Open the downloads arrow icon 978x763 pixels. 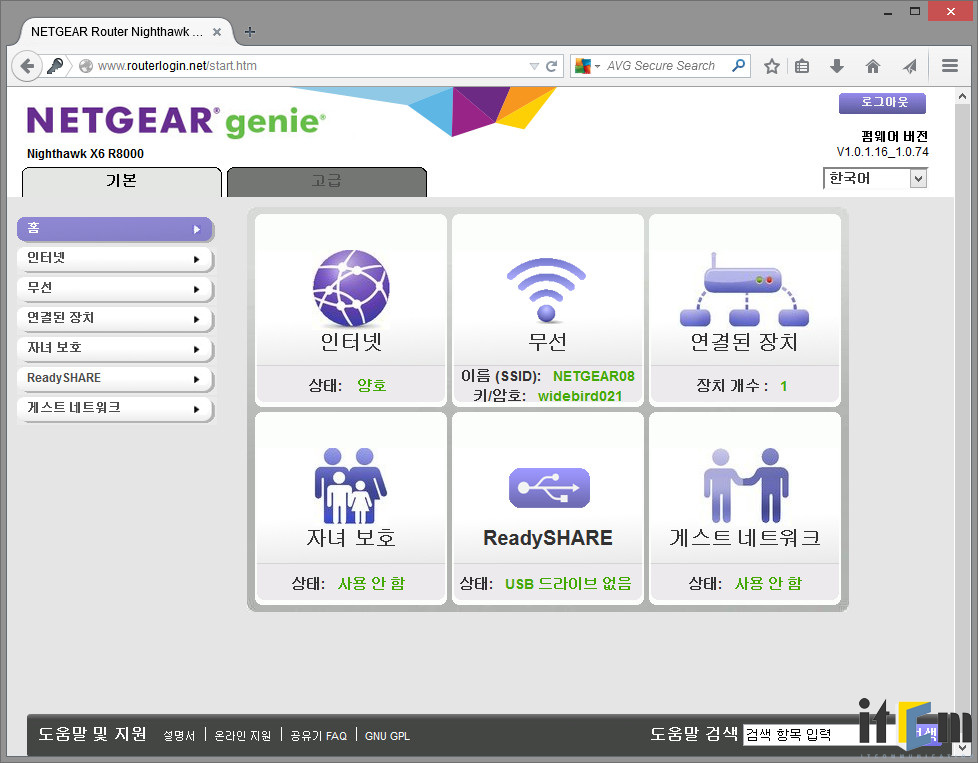click(837, 66)
